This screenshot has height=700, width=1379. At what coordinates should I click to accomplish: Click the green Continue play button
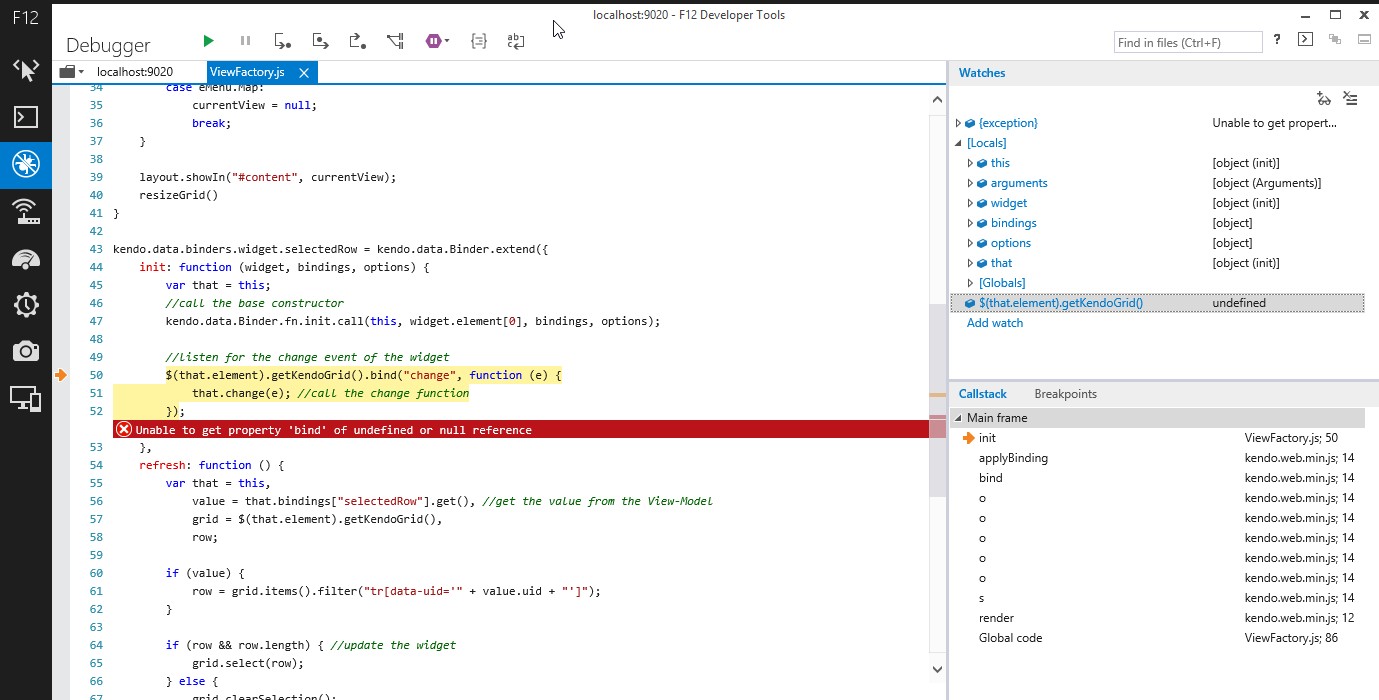tap(208, 41)
